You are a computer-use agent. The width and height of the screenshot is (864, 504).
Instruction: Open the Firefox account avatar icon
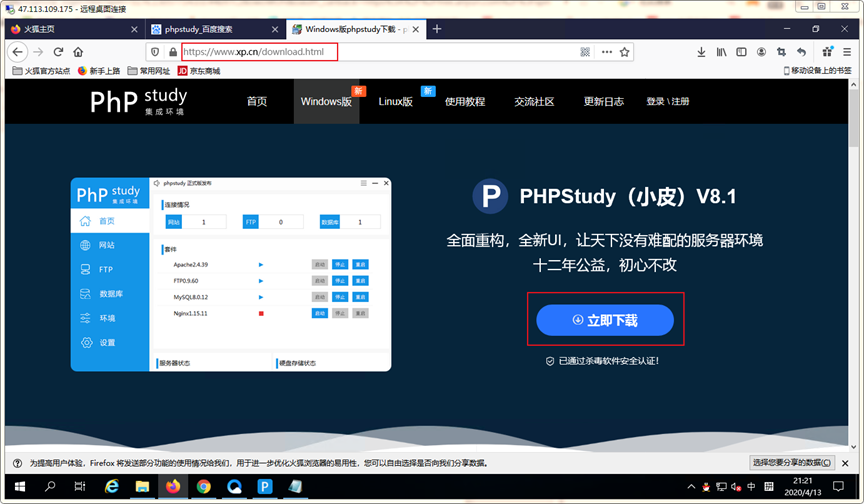[x=761, y=52]
